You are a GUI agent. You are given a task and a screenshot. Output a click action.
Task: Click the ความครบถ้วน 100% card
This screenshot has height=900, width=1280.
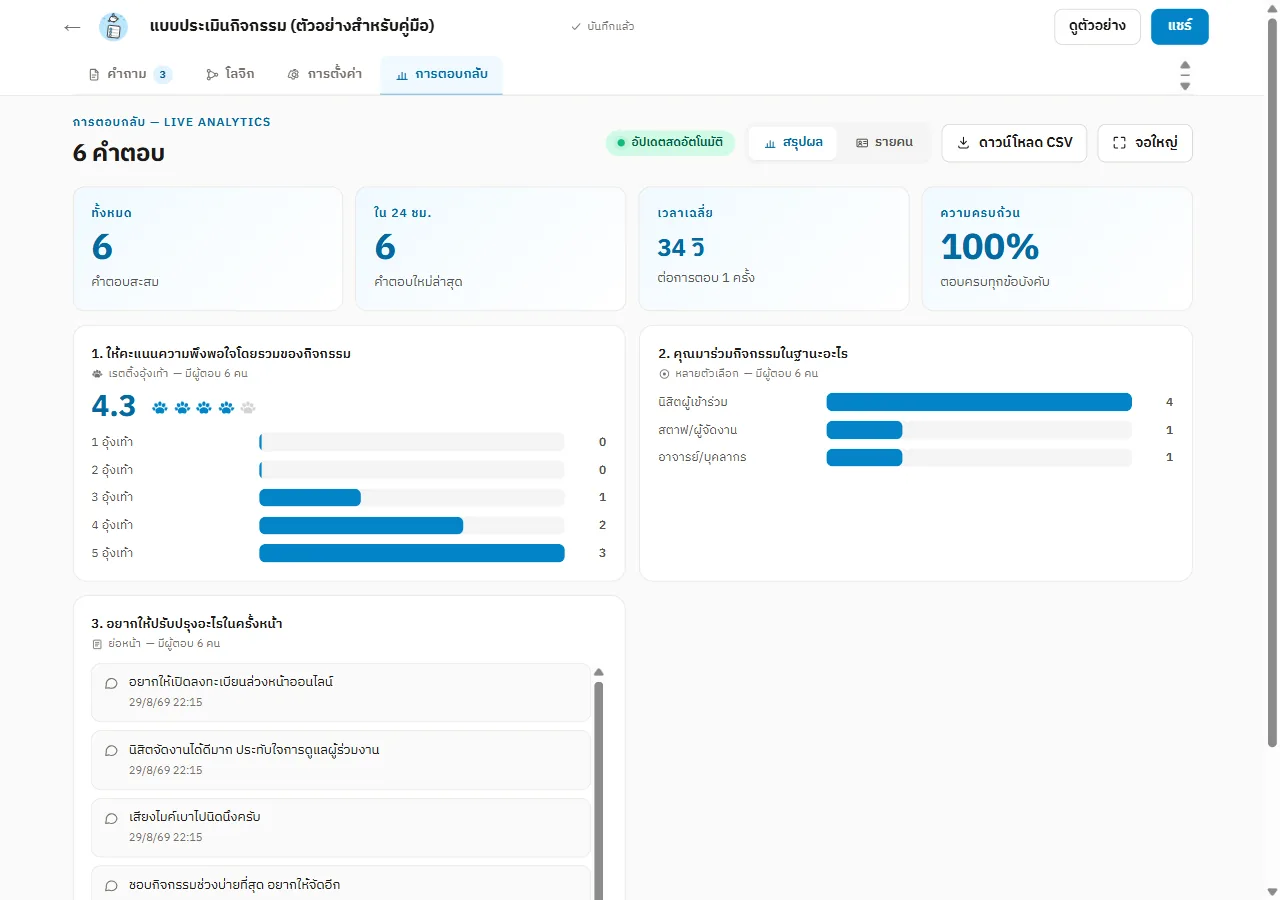click(1057, 249)
